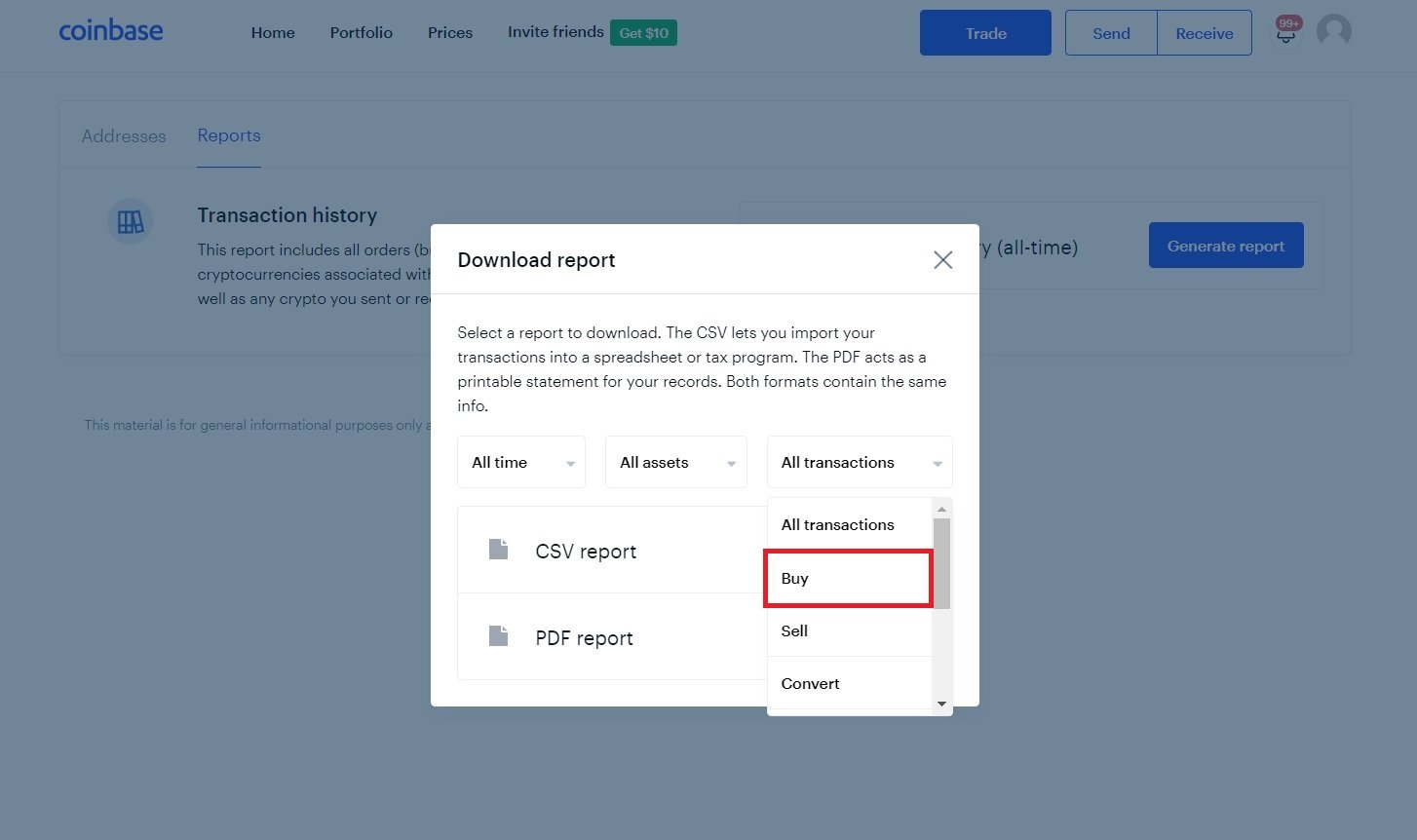The height and width of the screenshot is (840, 1417).
Task: Select the Sell option in the list
Action: tap(850, 630)
